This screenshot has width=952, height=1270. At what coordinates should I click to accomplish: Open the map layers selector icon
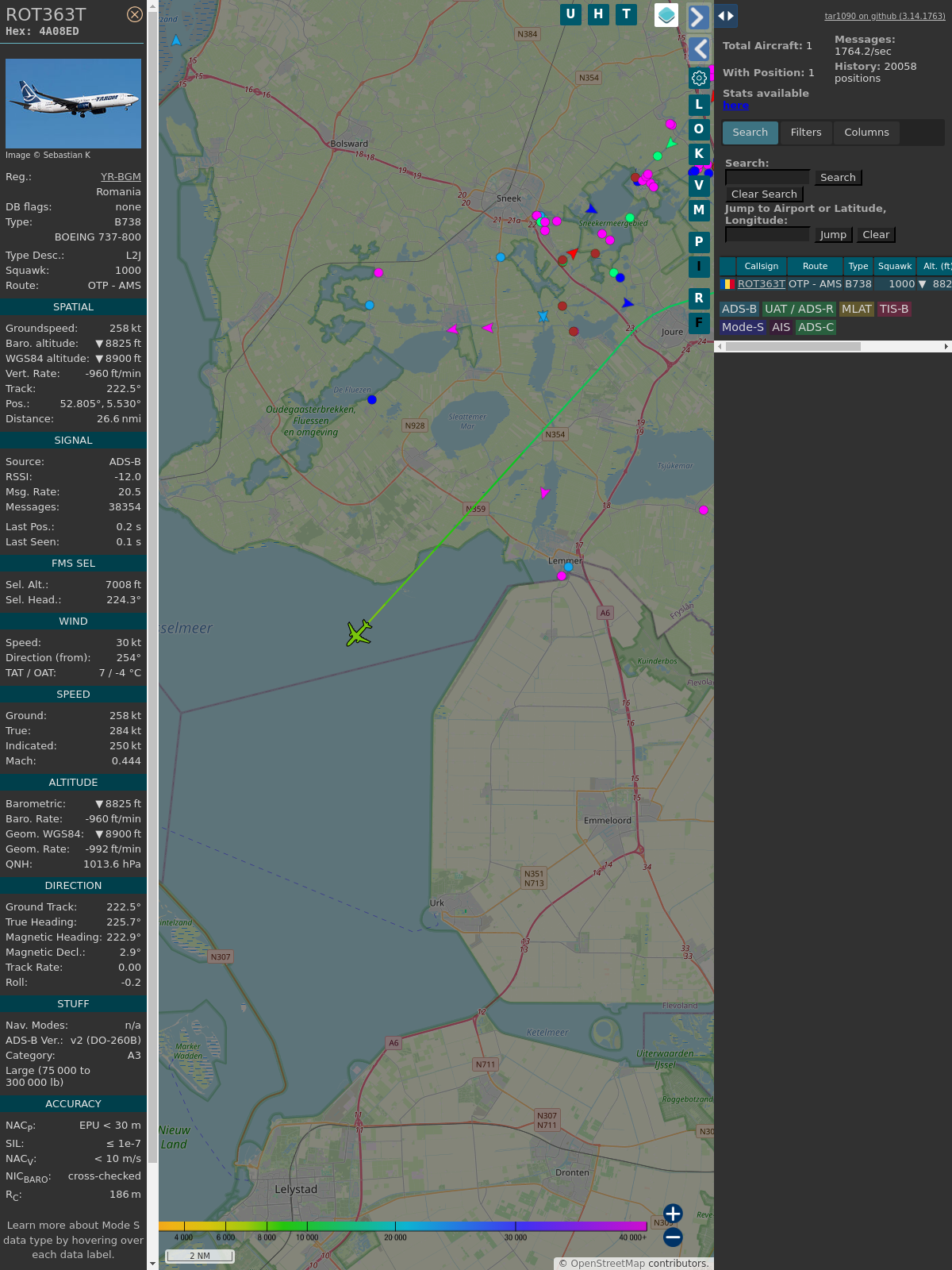point(666,14)
